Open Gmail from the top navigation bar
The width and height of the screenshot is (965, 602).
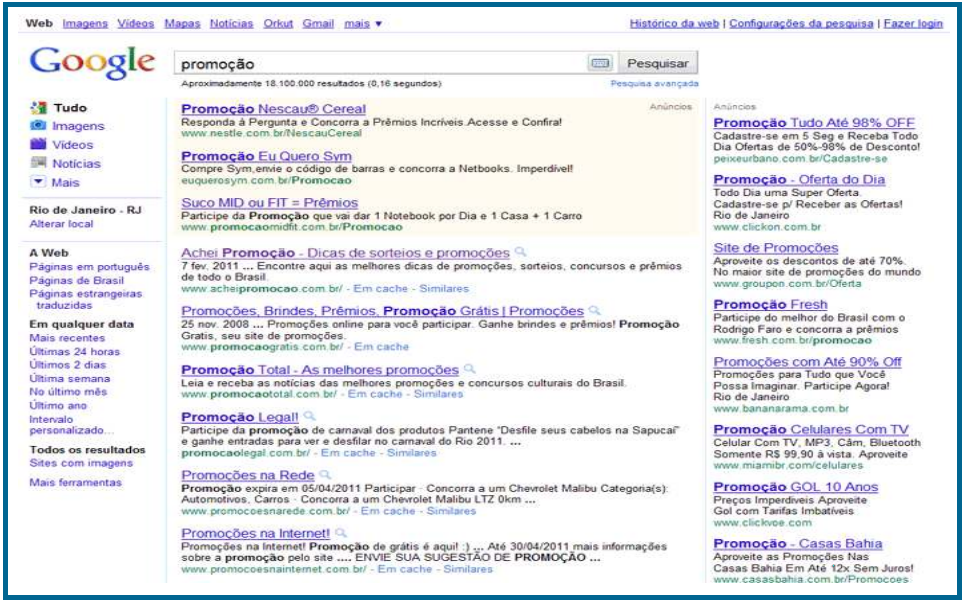click(x=318, y=23)
